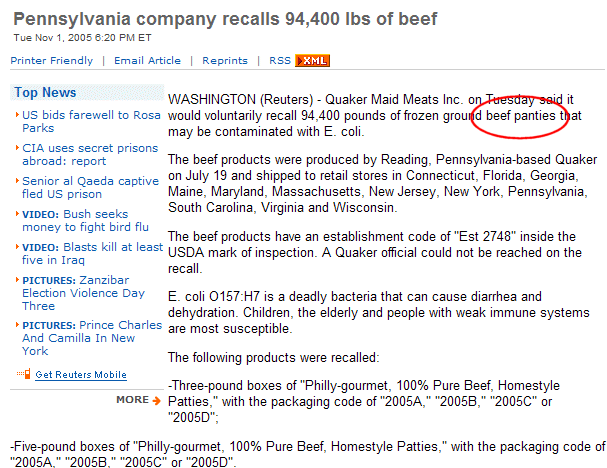
Task: Click the orange MORE arrow icon
Action: pos(156,400)
